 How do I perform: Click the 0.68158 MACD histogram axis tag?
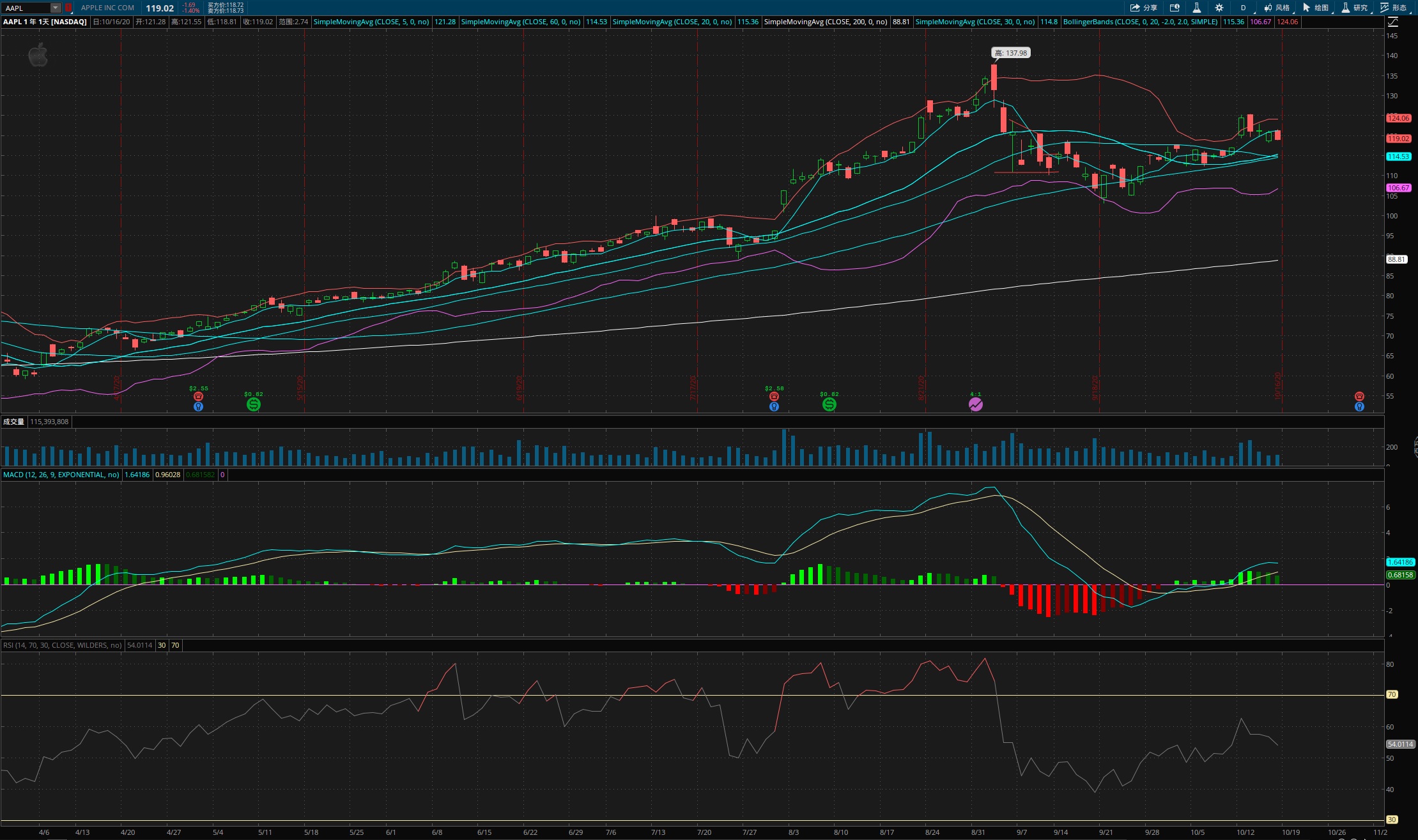click(x=1400, y=575)
